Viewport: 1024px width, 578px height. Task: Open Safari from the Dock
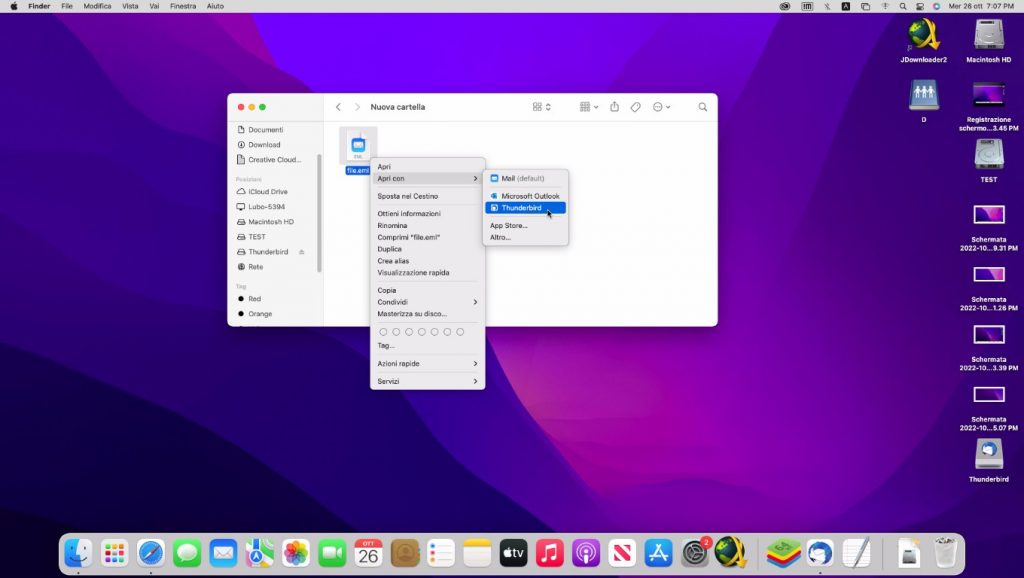point(151,552)
